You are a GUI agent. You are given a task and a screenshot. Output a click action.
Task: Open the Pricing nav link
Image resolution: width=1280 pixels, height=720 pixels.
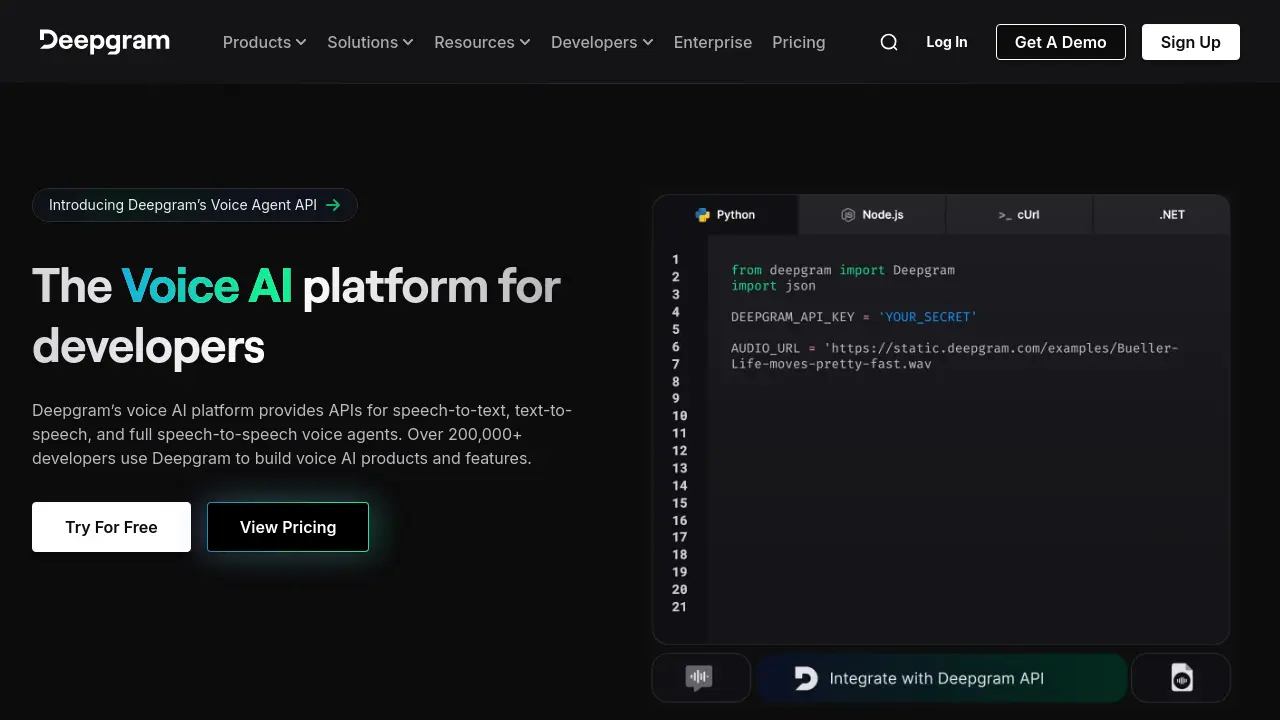(x=799, y=42)
